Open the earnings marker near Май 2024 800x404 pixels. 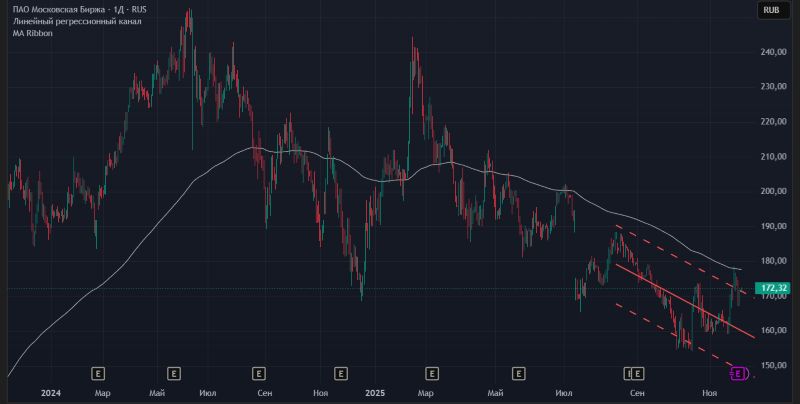(x=174, y=374)
